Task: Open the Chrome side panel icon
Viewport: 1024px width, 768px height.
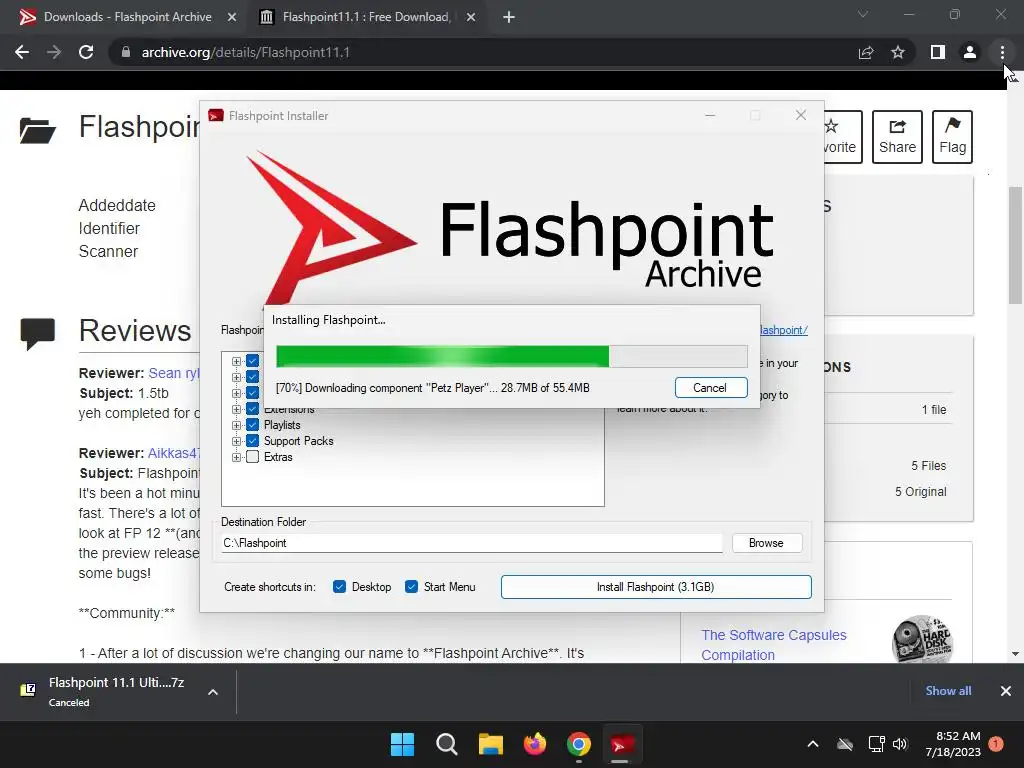Action: [938, 52]
